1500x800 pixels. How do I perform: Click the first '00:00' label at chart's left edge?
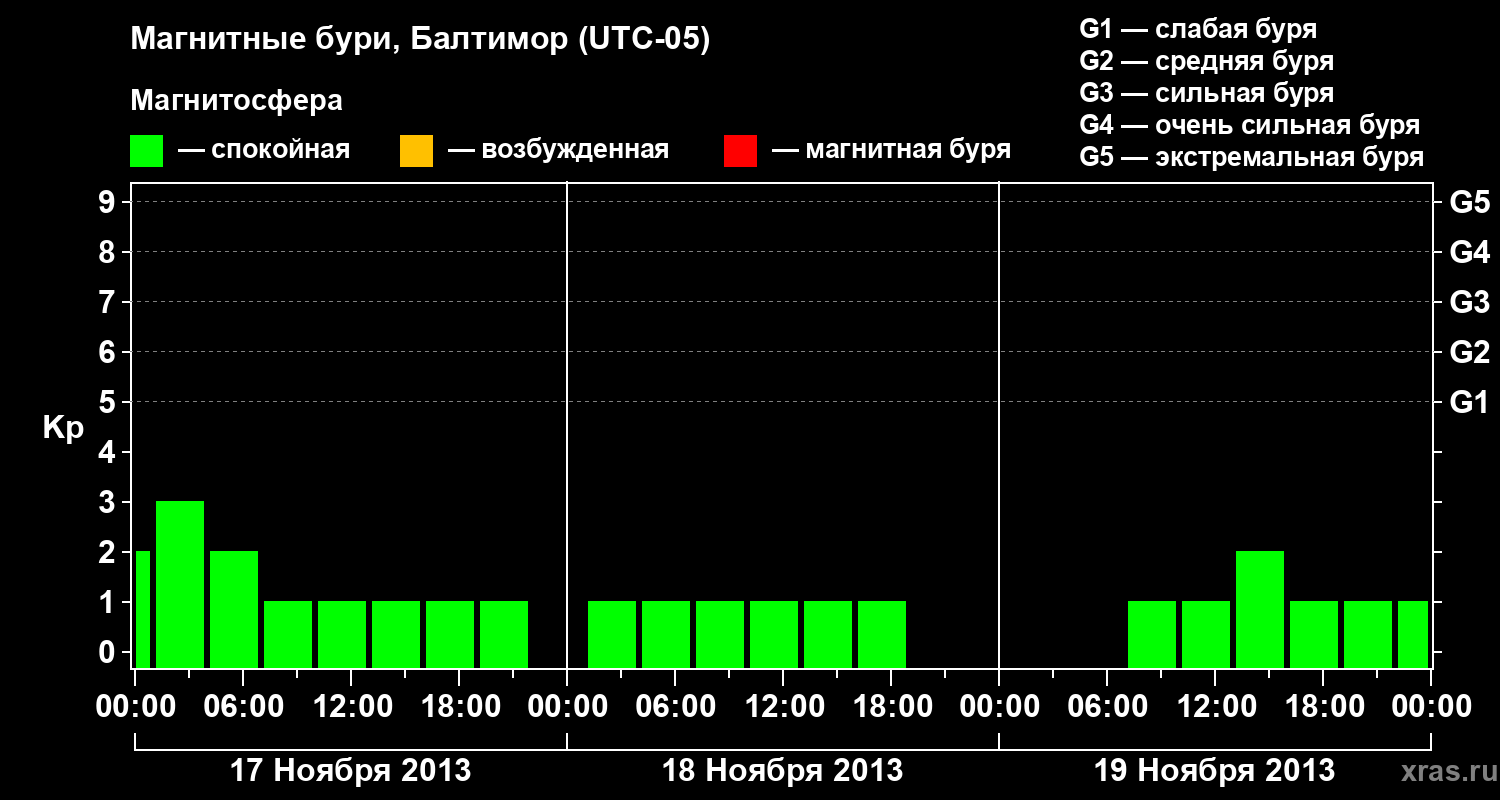135,706
